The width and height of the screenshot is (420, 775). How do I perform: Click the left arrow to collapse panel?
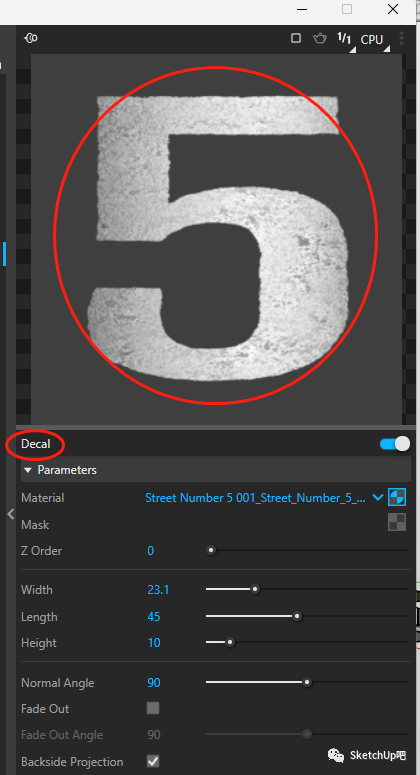[x=10, y=514]
